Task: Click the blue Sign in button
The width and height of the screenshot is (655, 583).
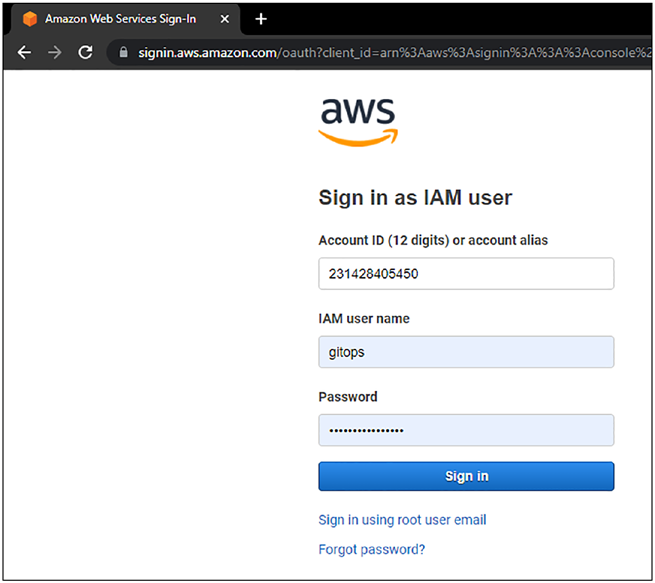Action: [x=466, y=476]
